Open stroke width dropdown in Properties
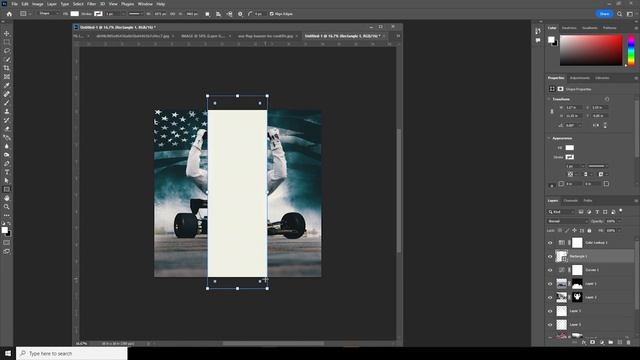The width and height of the screenshot is (640, 360). coord(582,166)
